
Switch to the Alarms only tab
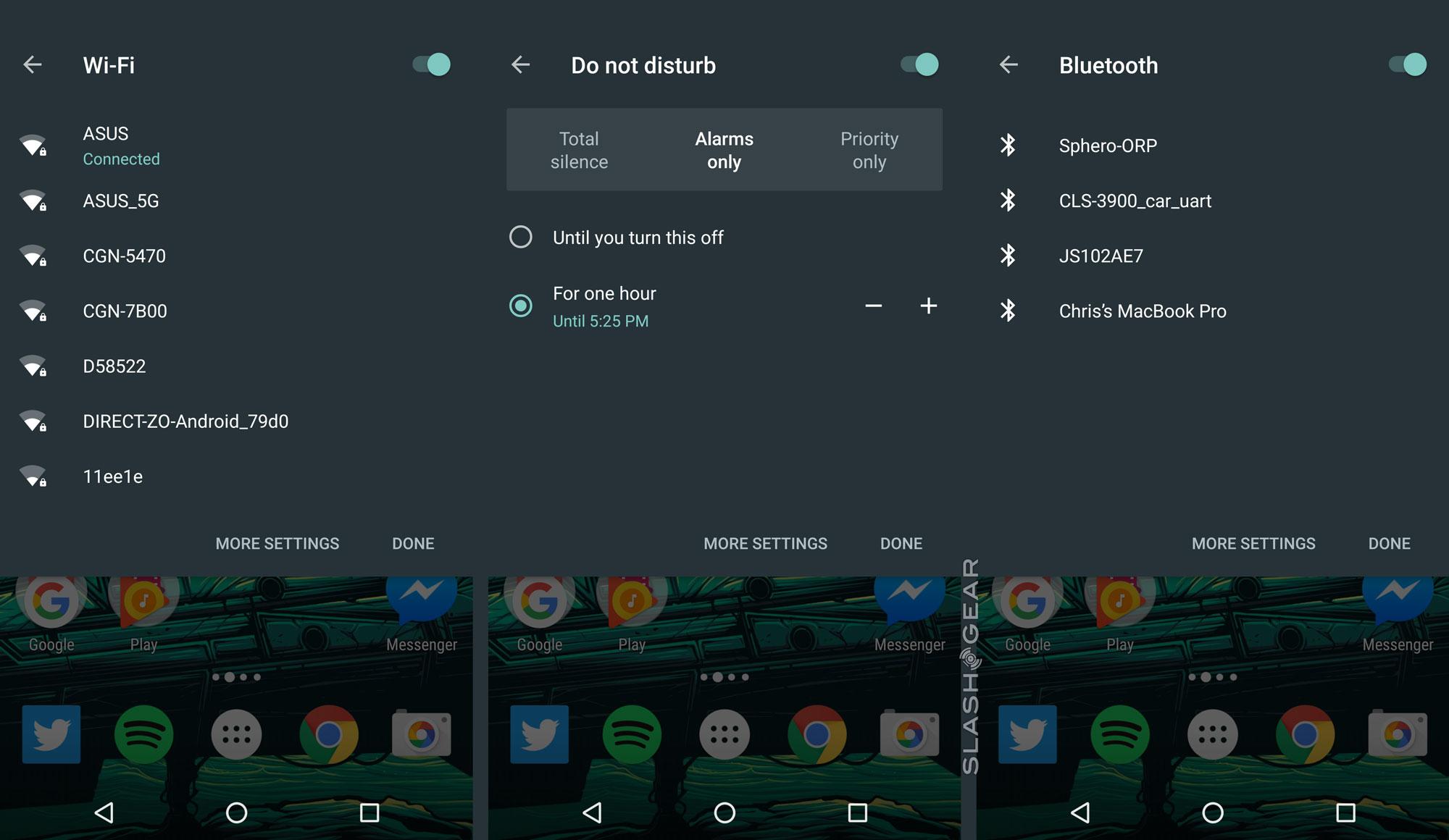tap(724, 150)
